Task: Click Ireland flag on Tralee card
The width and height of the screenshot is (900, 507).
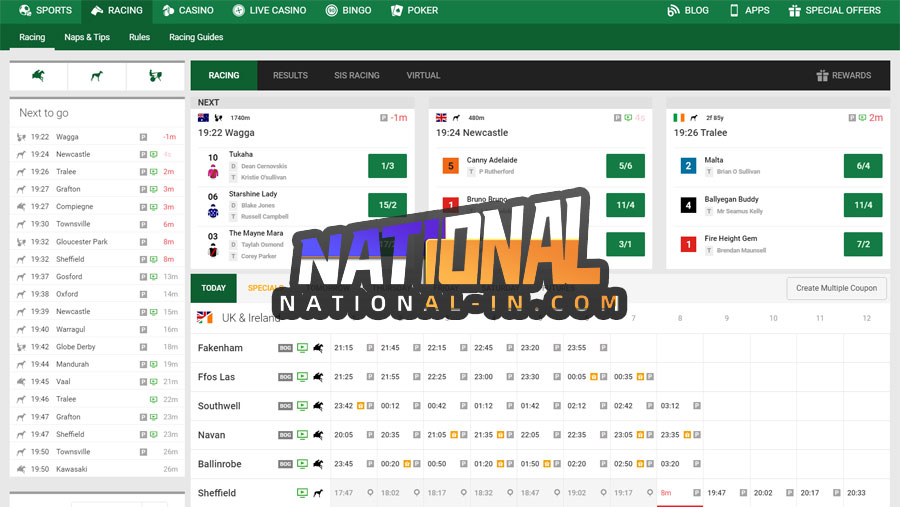Action: pyautogui.click(x=679, y=118)
